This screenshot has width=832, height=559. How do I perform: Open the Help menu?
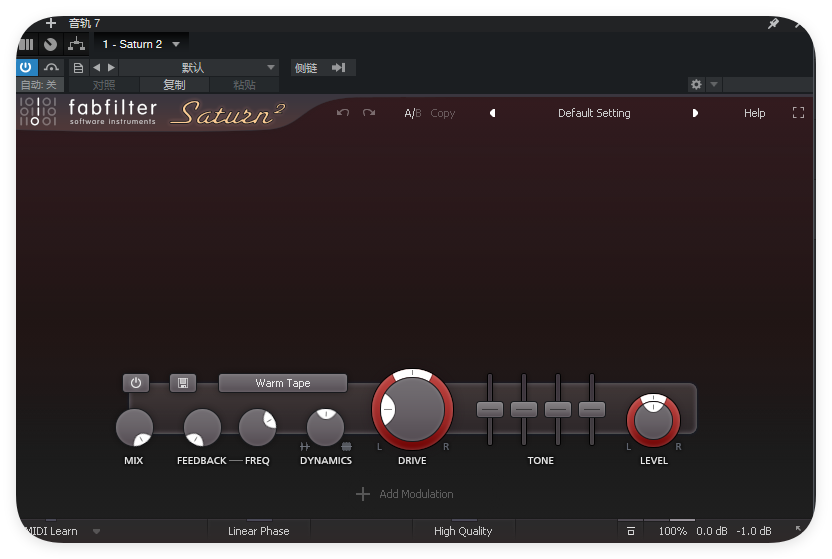point(754,113)
